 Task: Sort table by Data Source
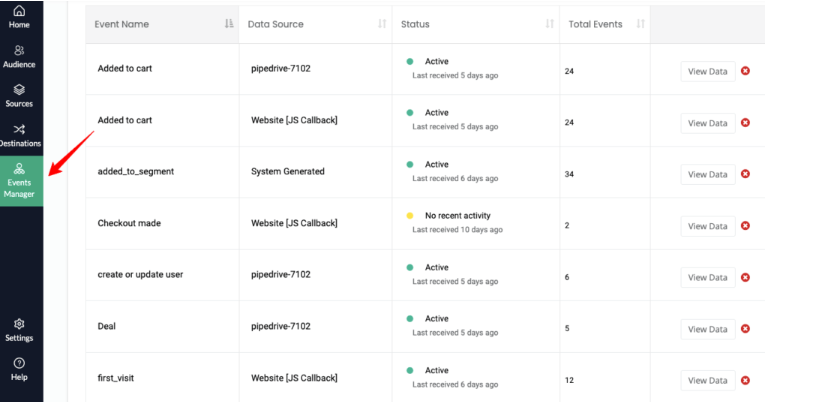click(382, 24)
